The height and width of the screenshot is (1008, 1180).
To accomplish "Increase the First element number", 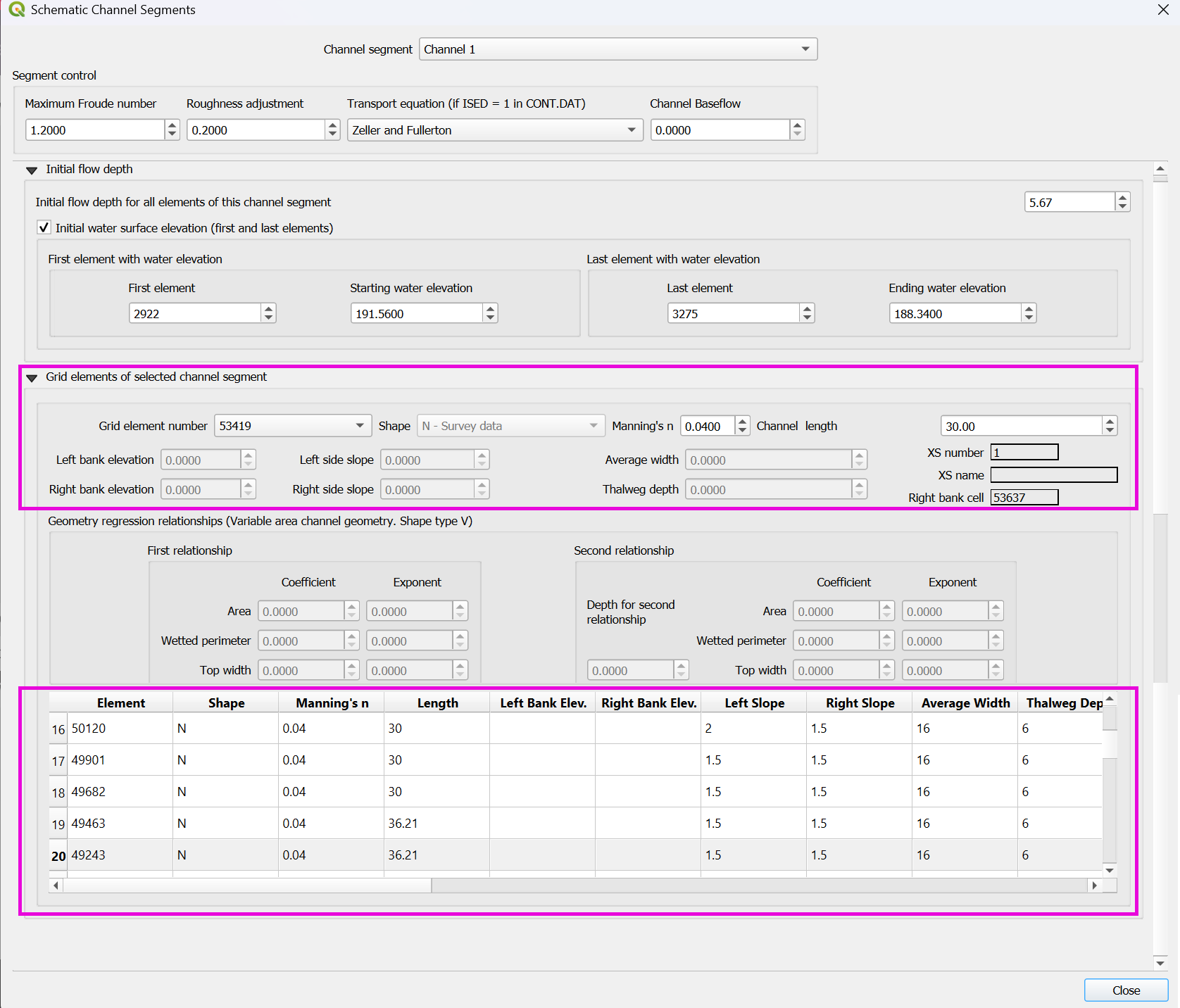I will pyautogui.click(x=268, y=309).
